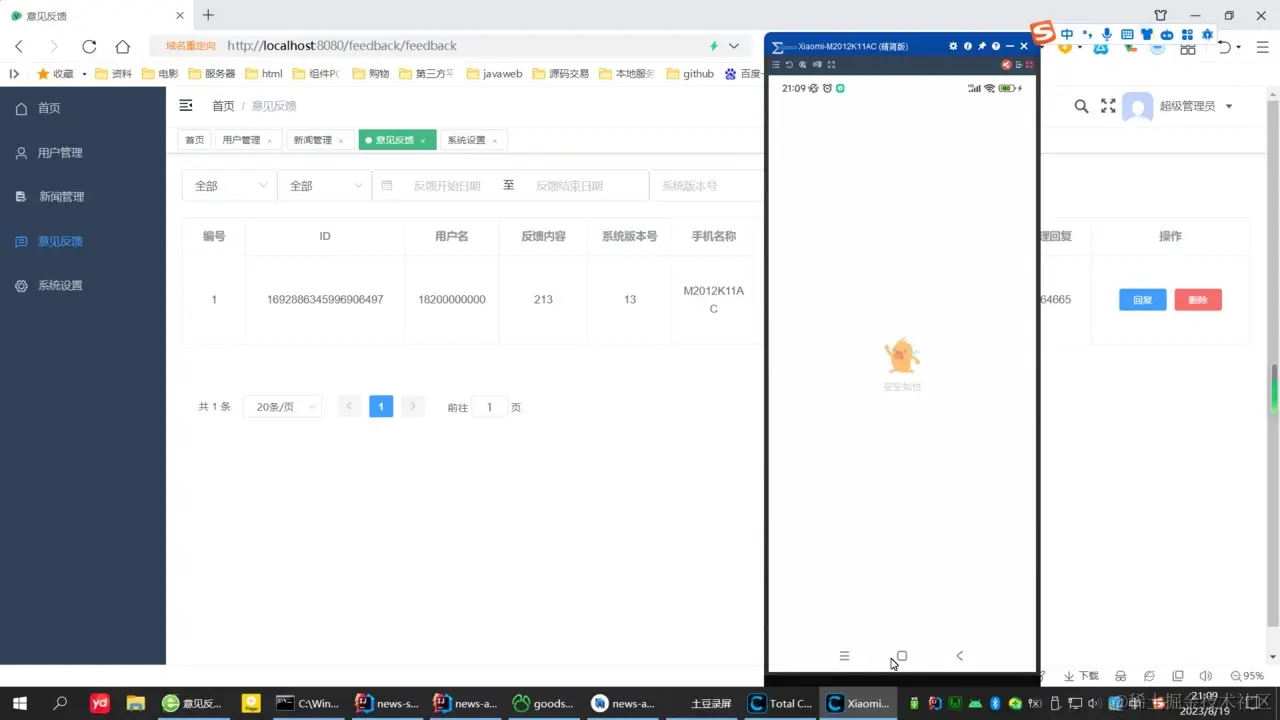Open the 20条/页 page size dropdown
Viewport: 1280px width, 720px height.
pyautogui.click(x=282, y=407)
